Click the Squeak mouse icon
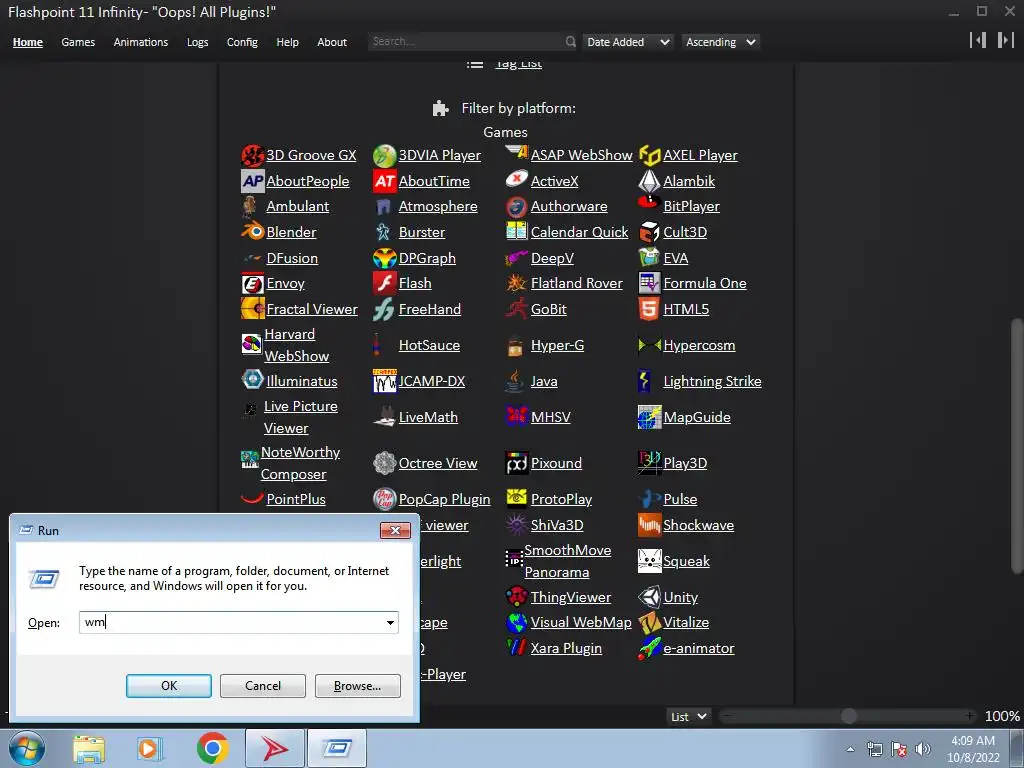This screenshot has width=1024, height=768. coord(649,561)
